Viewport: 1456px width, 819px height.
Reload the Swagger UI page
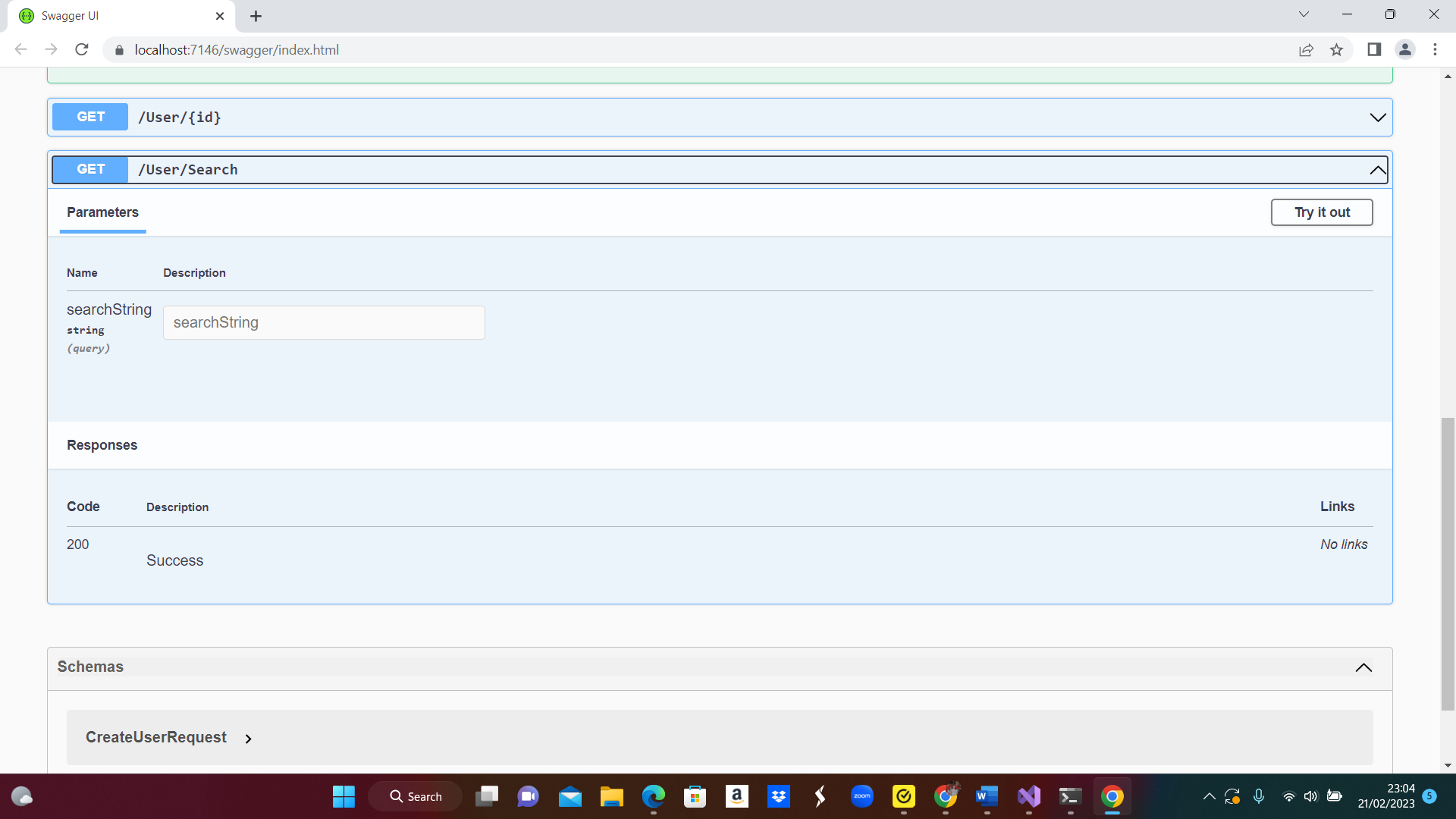point(82,49)
